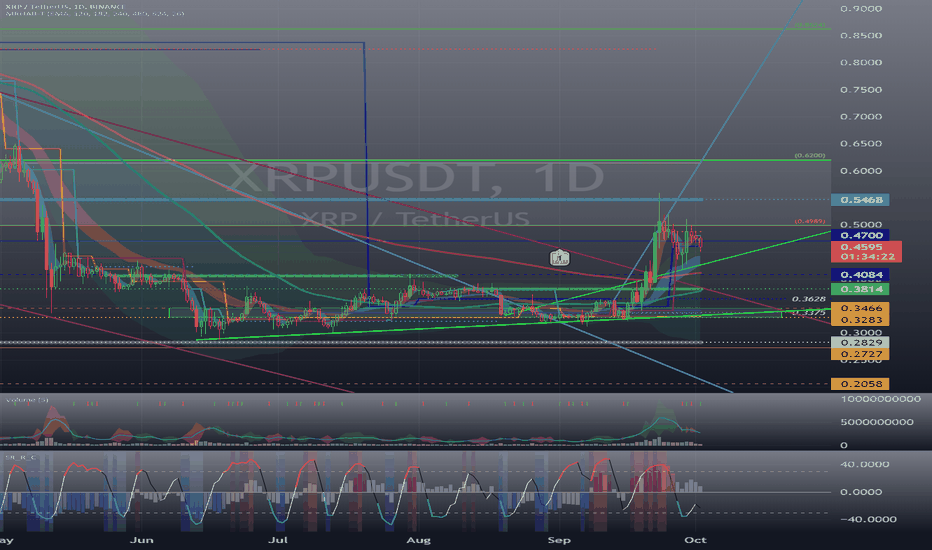Click the 0.4700 blue price label
This screenshot has width=932, height=550.
click(860, 235)
